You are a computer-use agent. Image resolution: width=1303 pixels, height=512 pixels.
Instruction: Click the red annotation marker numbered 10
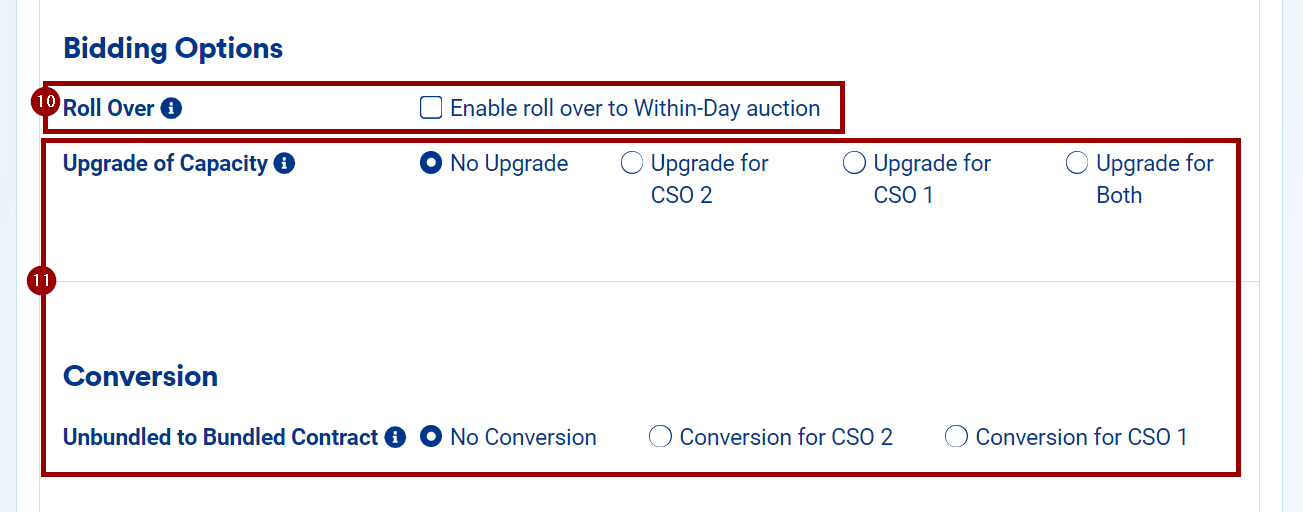point(45,100)
